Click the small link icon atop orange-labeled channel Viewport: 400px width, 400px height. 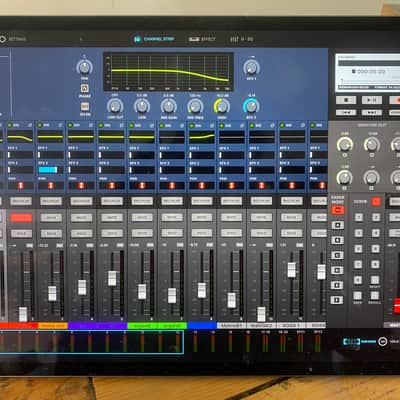(x=60, y=125)
